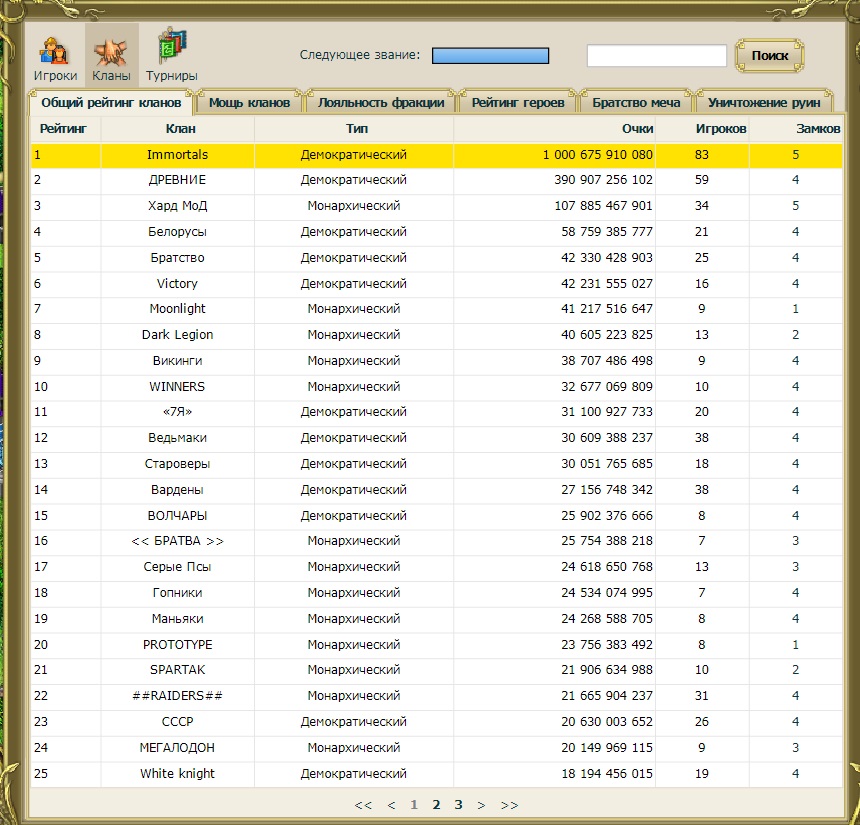Select the СССР clan name
The width and height of the screenshot is (860, 825).
(x=177, y=721)
